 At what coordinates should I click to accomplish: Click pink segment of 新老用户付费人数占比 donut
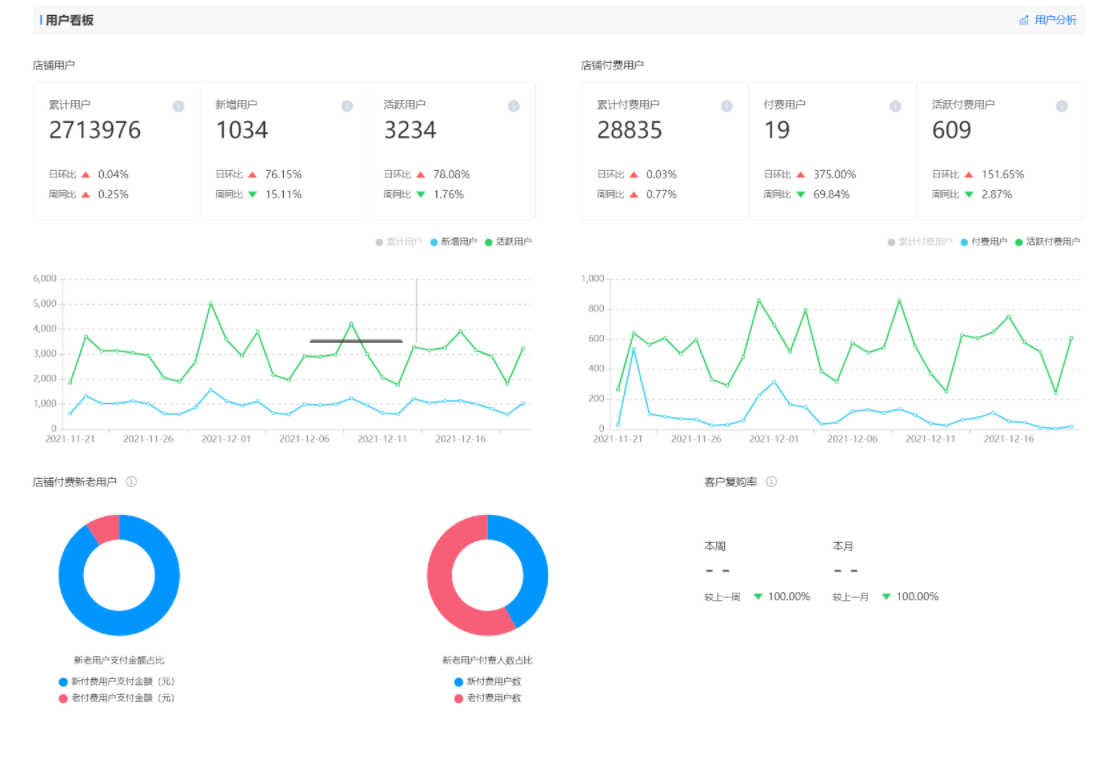coord(443,587)
